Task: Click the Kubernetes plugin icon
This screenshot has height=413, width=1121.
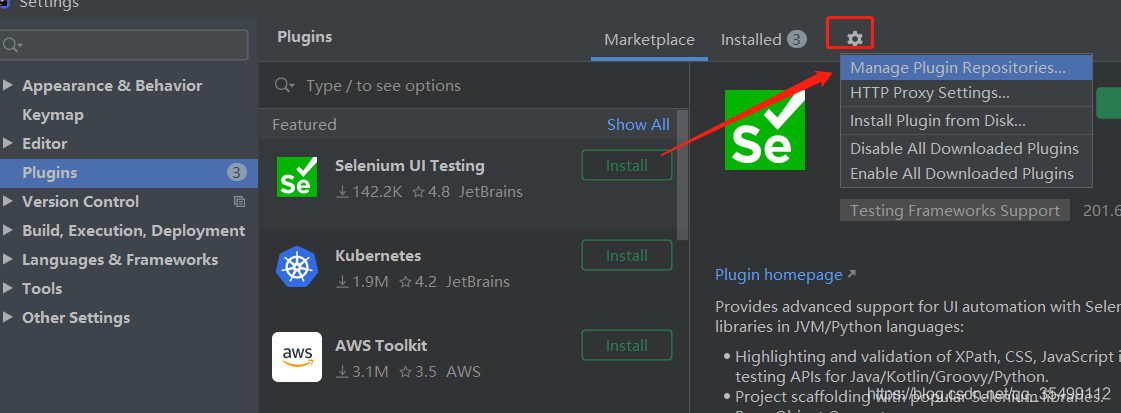Action: (297, 267)
